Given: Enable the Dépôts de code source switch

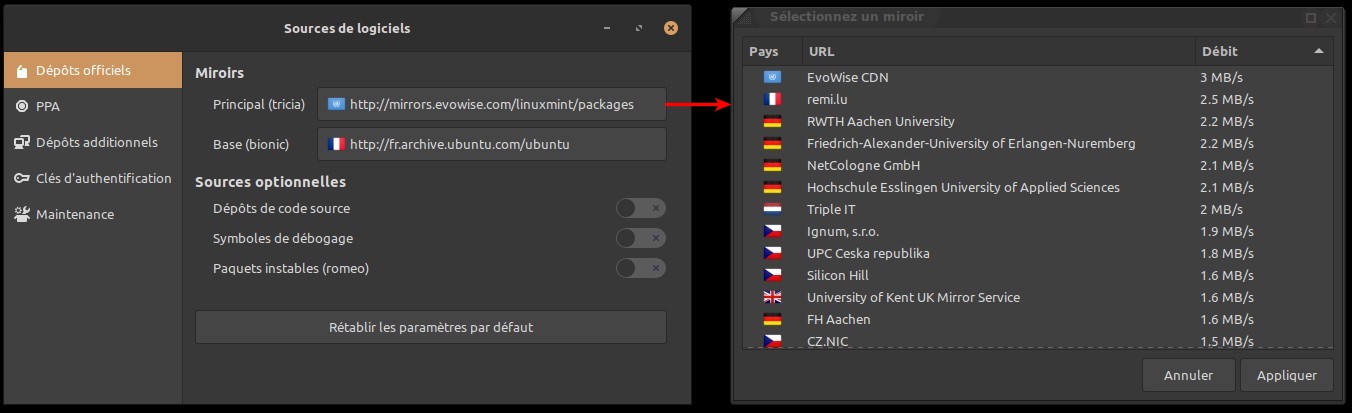Looking at the screenshot, I should (x=640, y=208).
